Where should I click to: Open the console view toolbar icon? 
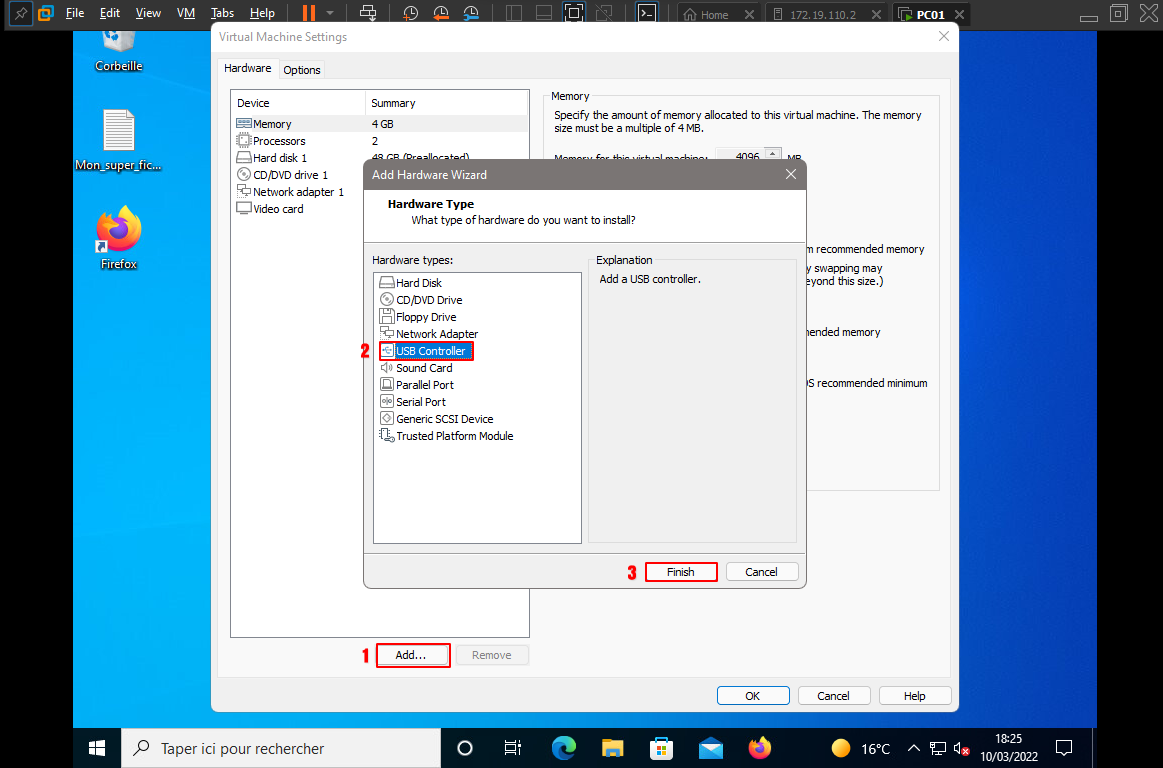647,14
